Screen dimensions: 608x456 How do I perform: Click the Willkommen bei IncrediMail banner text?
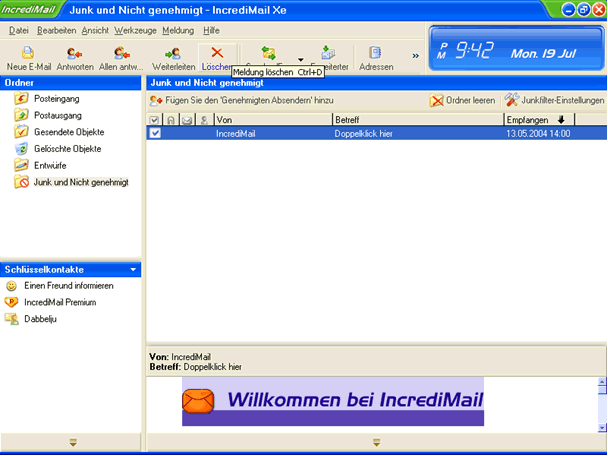click(x=355, y=400)
